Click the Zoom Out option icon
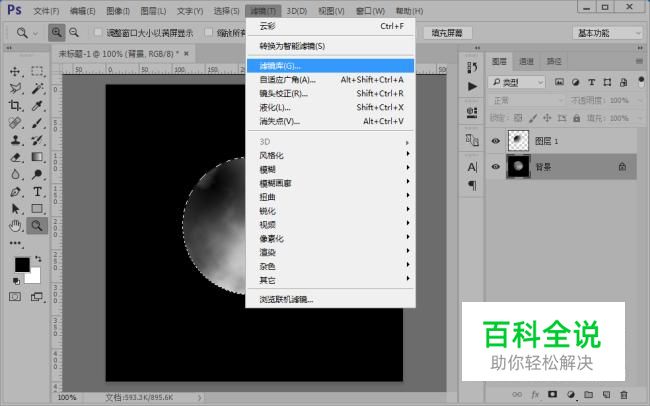The width and height of the screenshot is (650, 406). tap(74, 32)
